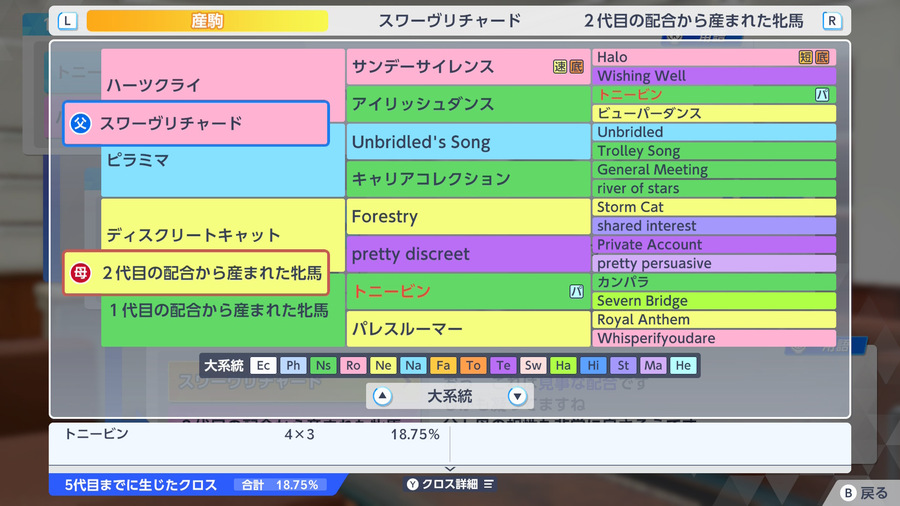The height and width of the screenshot is (506, 900).
Task: Select the スワーヴリチャード header tab
Action: 449,21
